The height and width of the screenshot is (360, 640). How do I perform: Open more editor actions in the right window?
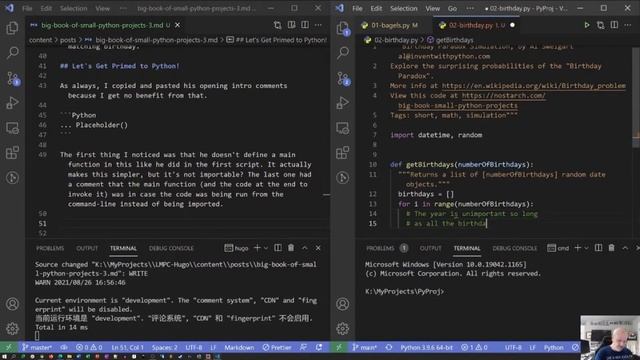(628, 25)
